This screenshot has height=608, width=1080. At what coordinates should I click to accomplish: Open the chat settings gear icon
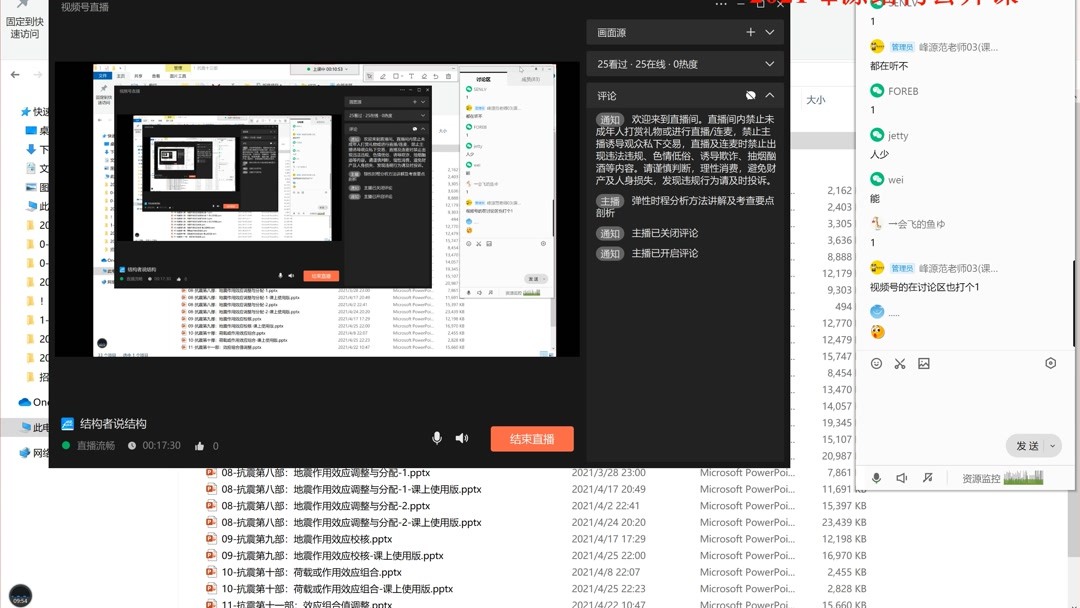(x=1050, y=362)
